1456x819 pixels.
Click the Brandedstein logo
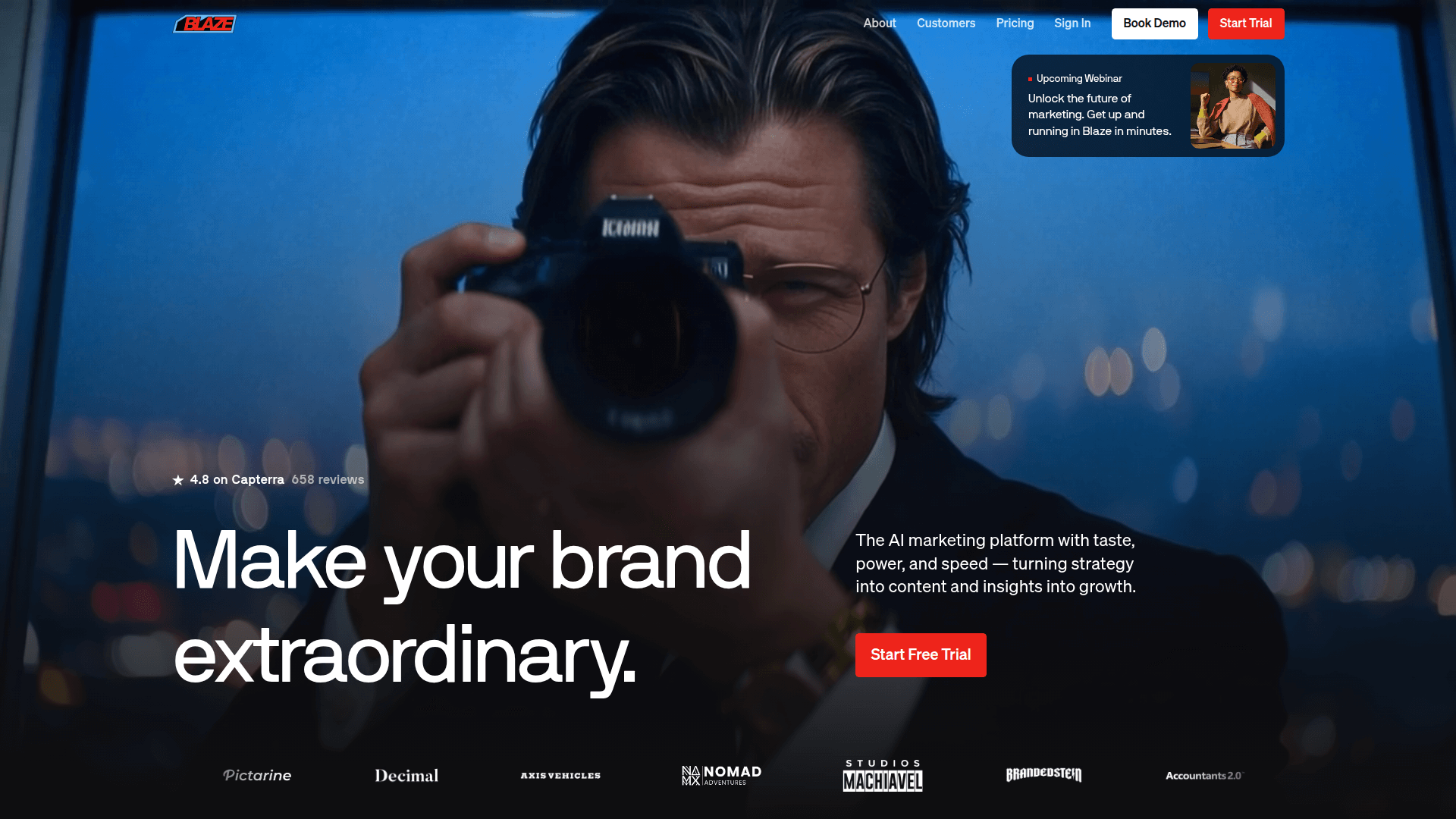point(1044,774)
